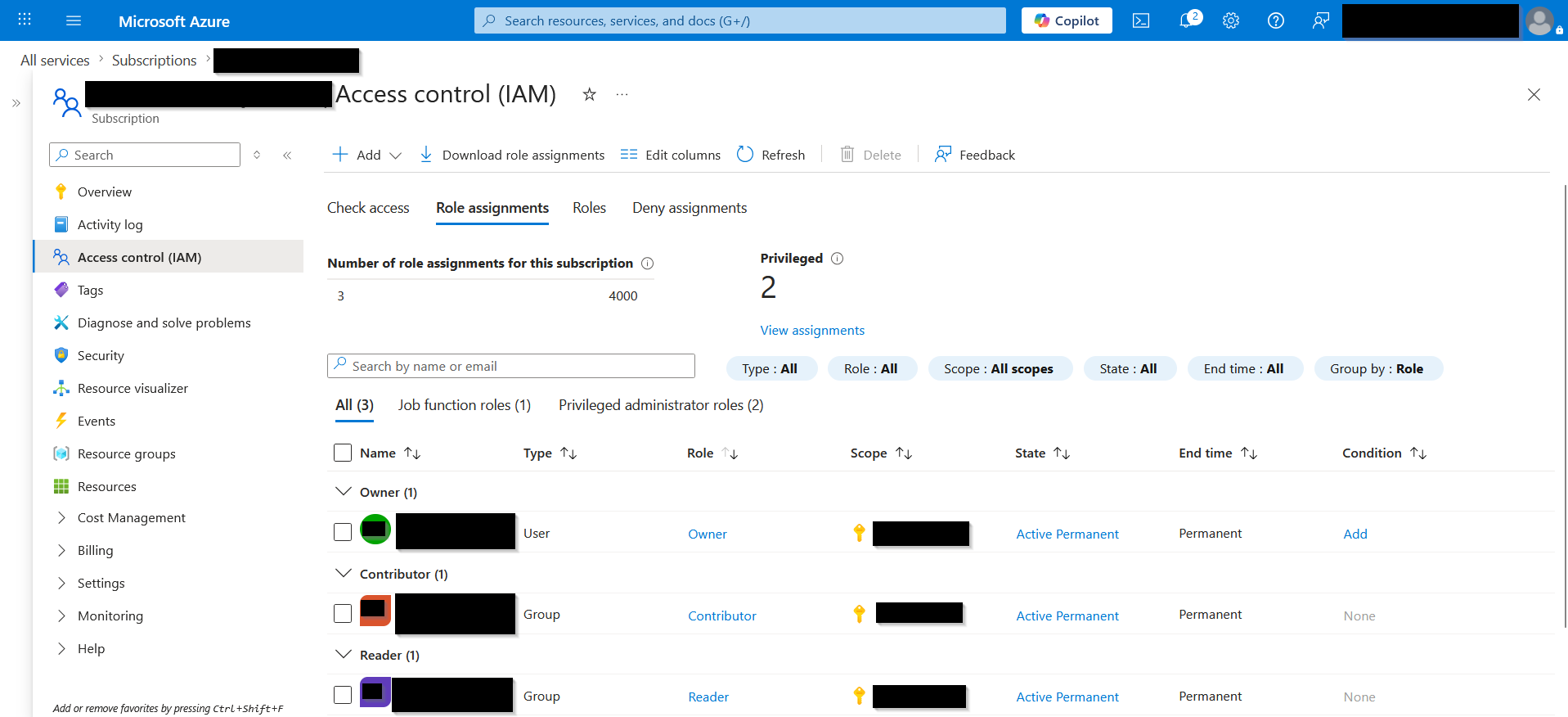
Task: Sort by Condition column arrows
Action: pyautogui.click(x=1418, y=453)
